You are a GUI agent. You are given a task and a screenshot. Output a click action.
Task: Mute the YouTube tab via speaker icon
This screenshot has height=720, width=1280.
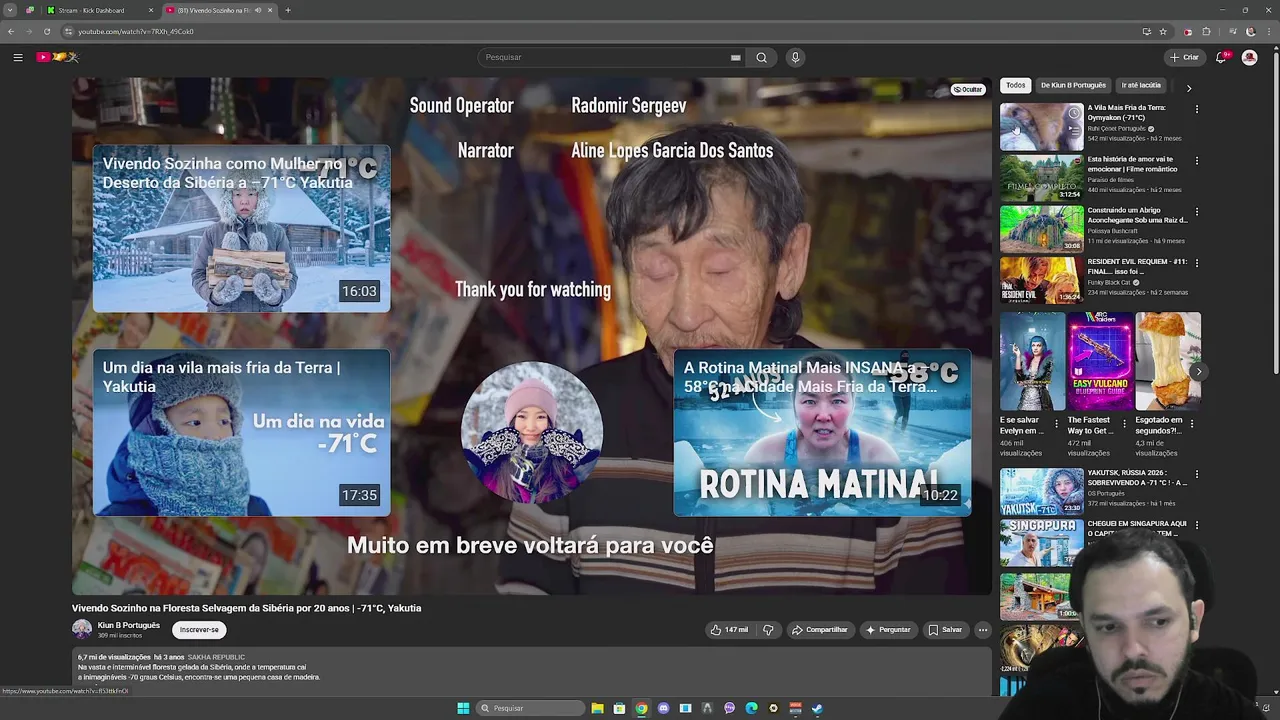point(258,10)
